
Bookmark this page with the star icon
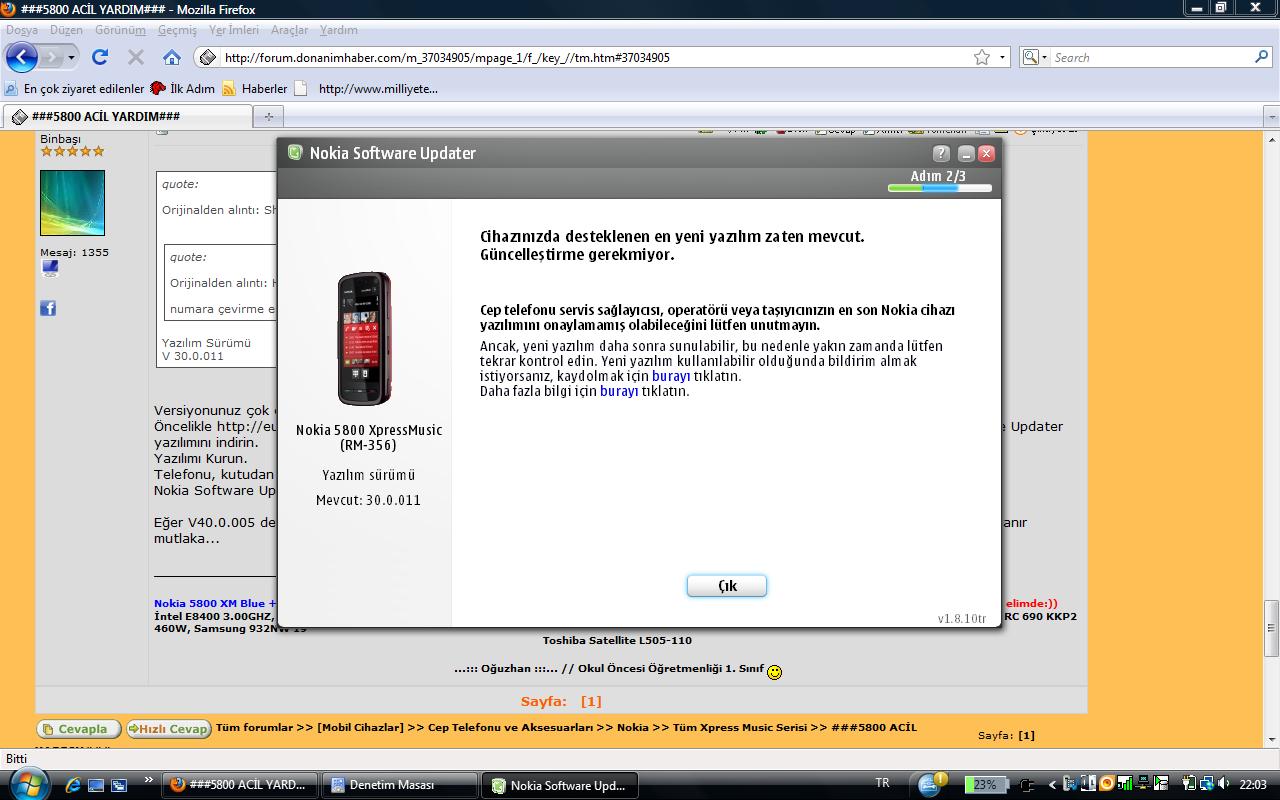[982, 57]
